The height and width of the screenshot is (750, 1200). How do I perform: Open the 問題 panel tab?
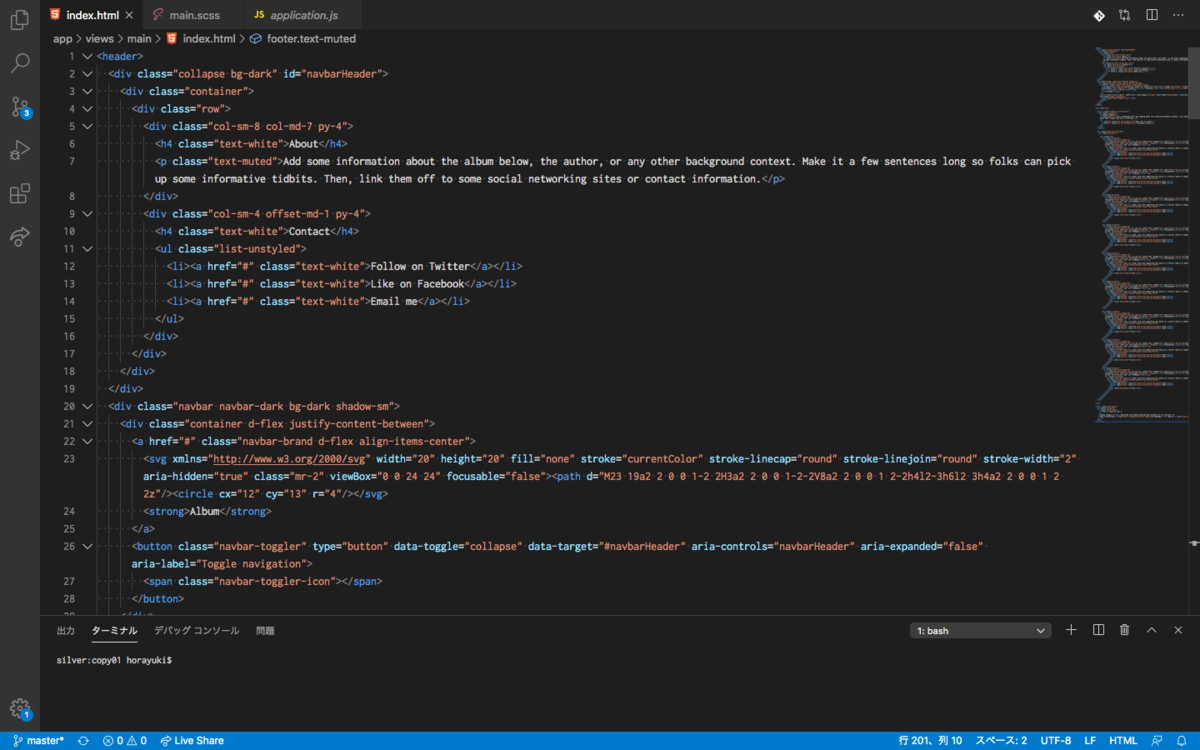(265, 631)
